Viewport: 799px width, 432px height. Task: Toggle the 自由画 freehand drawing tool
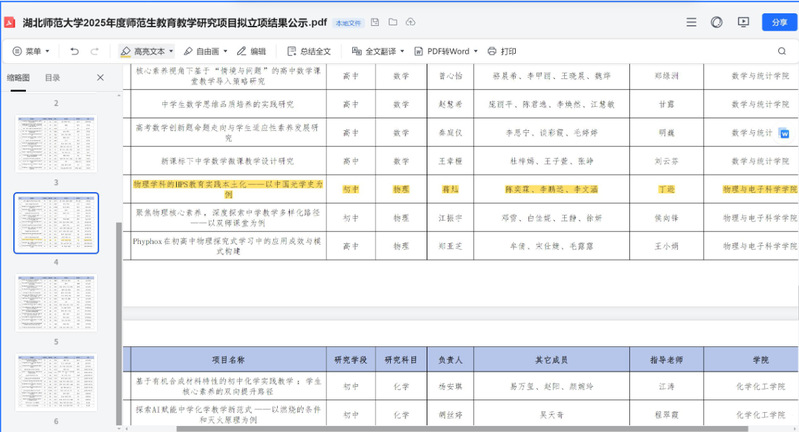[x=202, y=51]
